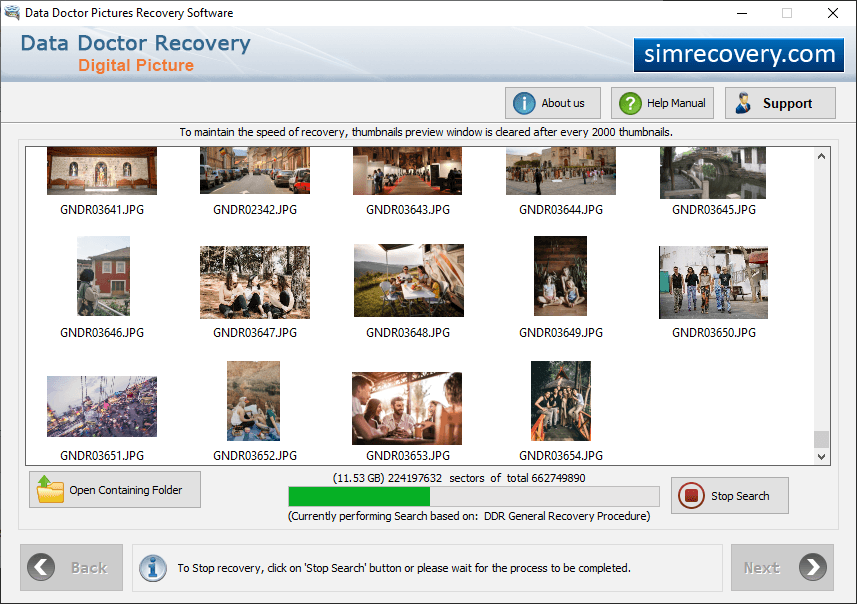This screenshot has height=604, width=857.
Task: Click the green question mark help icon
Action: [x=630, y=103]
